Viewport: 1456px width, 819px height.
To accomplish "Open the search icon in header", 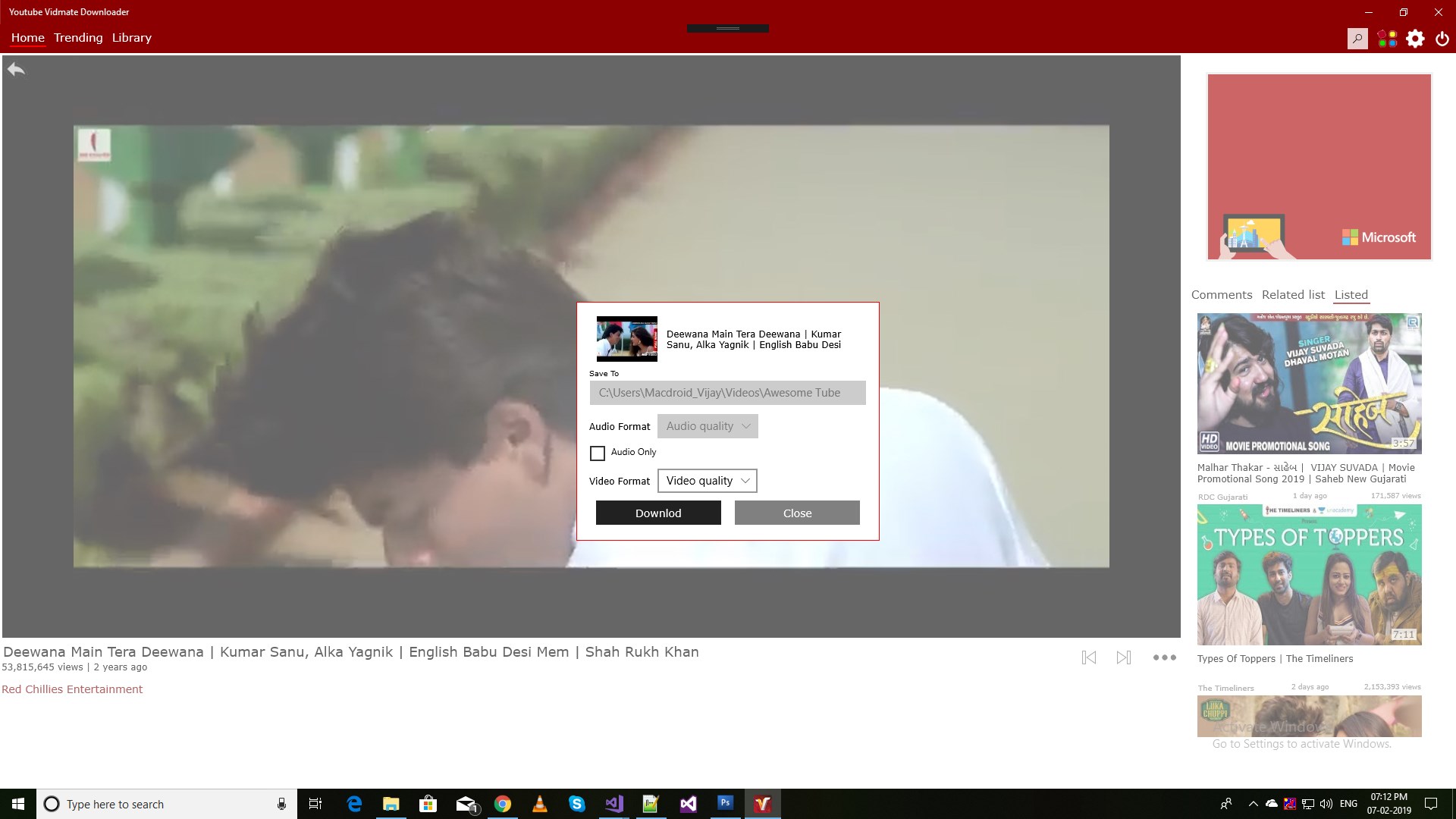I will (x=1357, y=39).
